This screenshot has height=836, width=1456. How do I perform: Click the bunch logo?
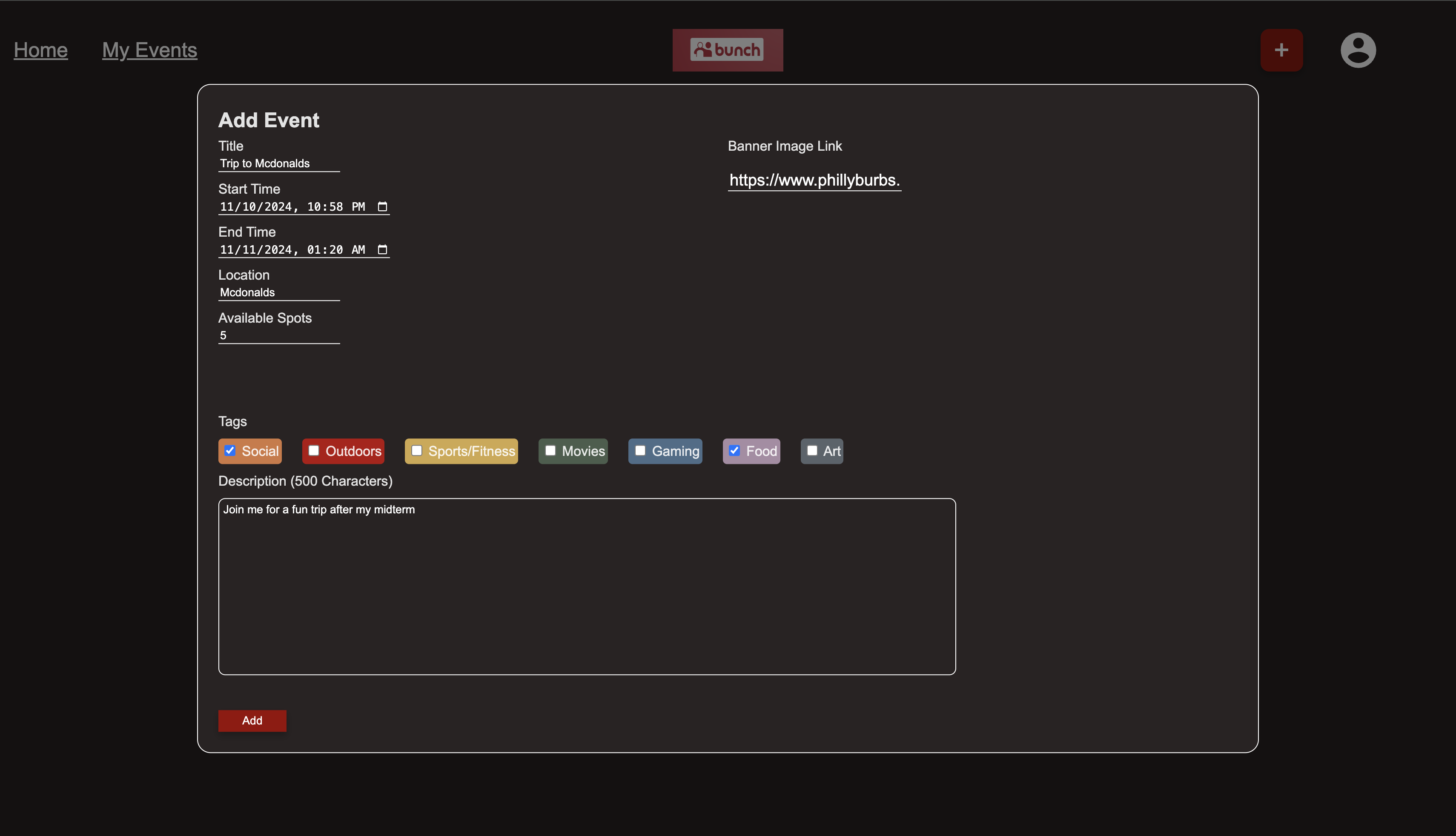coord(727,50)
